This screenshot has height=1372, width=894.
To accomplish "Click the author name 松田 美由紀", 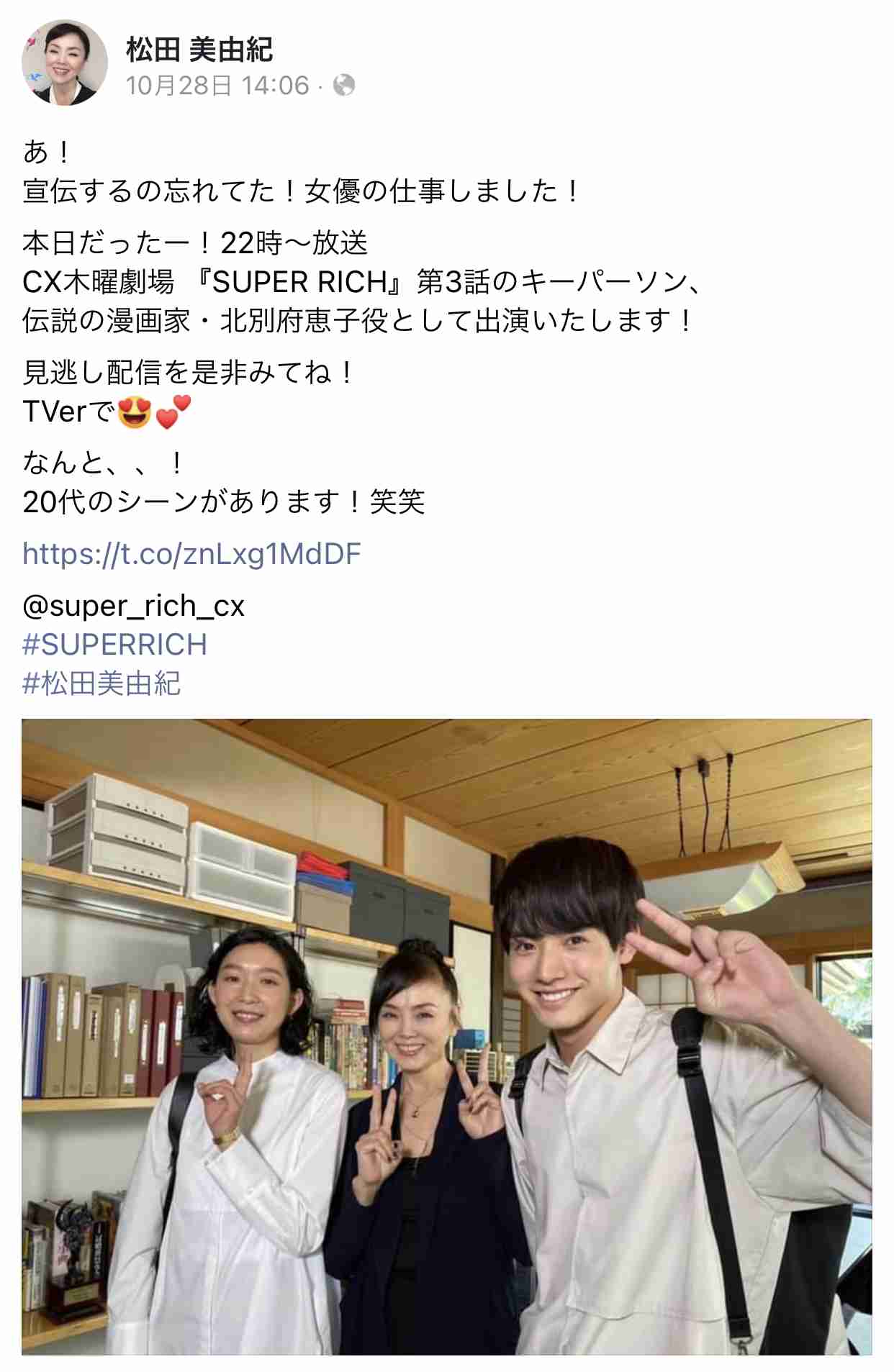I will coord(199,50).
